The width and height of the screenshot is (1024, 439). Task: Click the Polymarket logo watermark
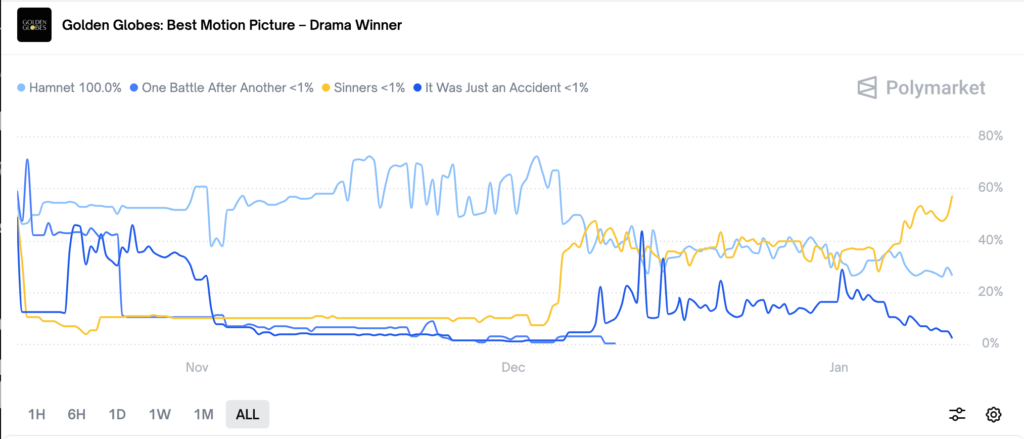click(x=921, y=88)
